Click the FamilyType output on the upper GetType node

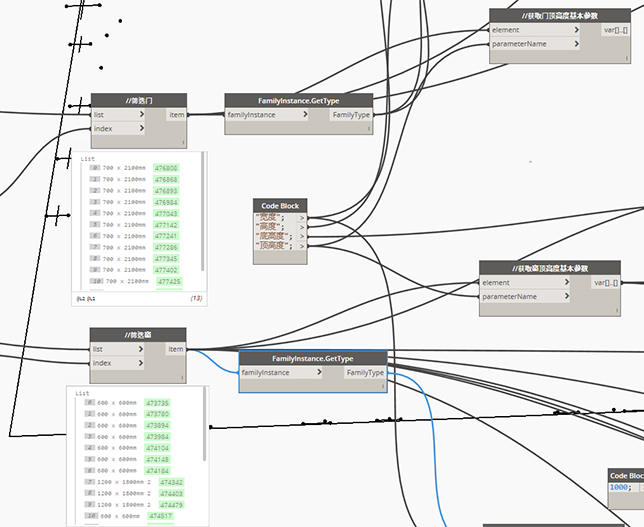coord(350,115)
